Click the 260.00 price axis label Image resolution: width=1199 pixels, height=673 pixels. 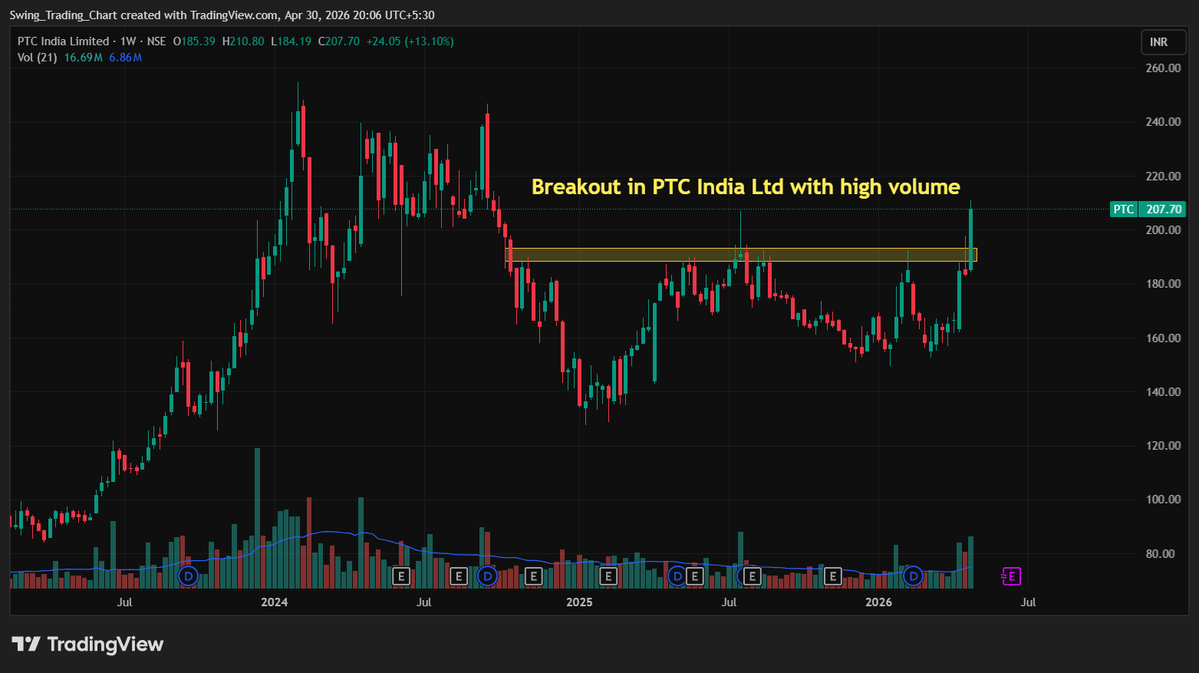coord(1163,68)
